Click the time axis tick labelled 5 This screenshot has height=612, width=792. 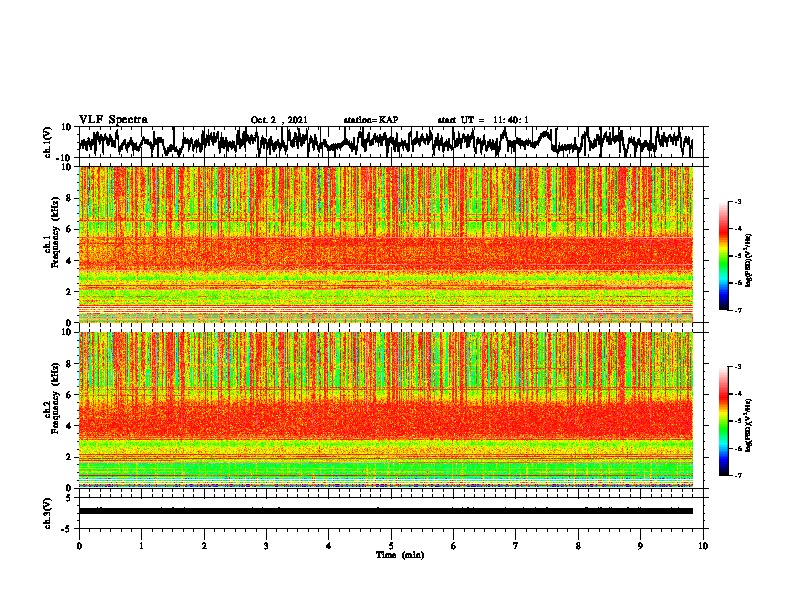(x=391, y=546)
